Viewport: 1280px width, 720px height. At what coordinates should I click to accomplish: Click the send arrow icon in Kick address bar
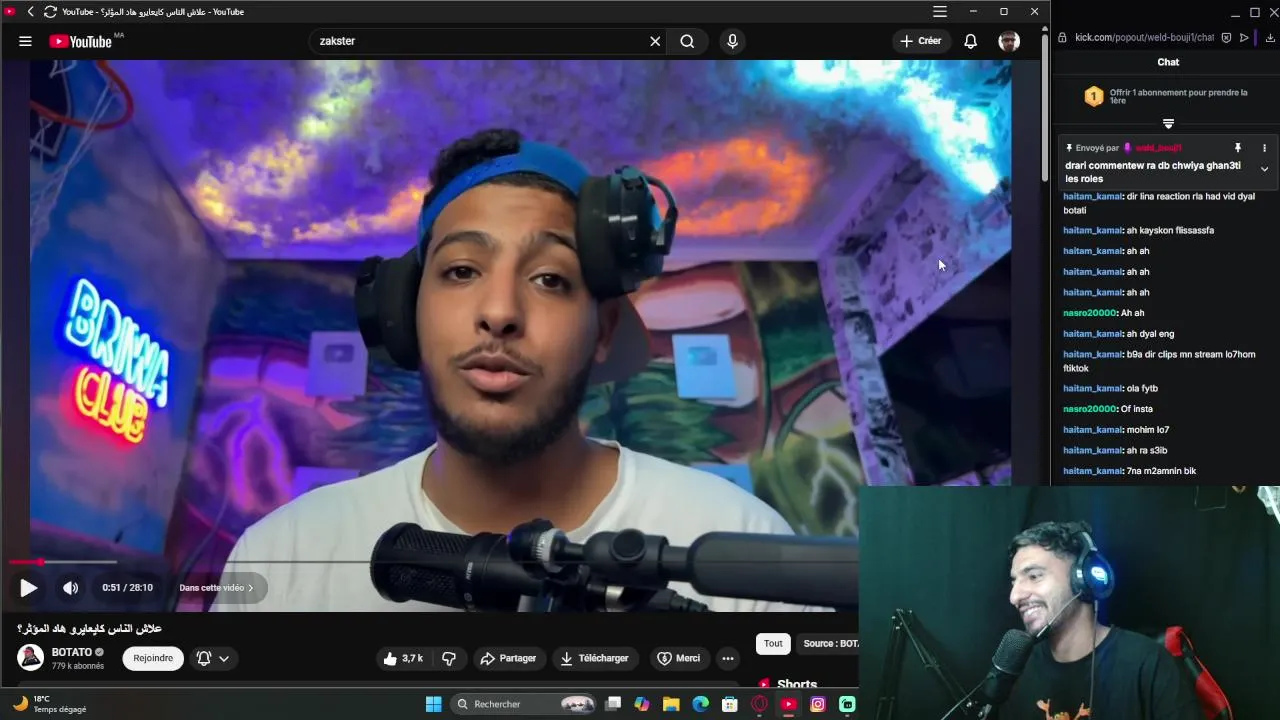1245,38
